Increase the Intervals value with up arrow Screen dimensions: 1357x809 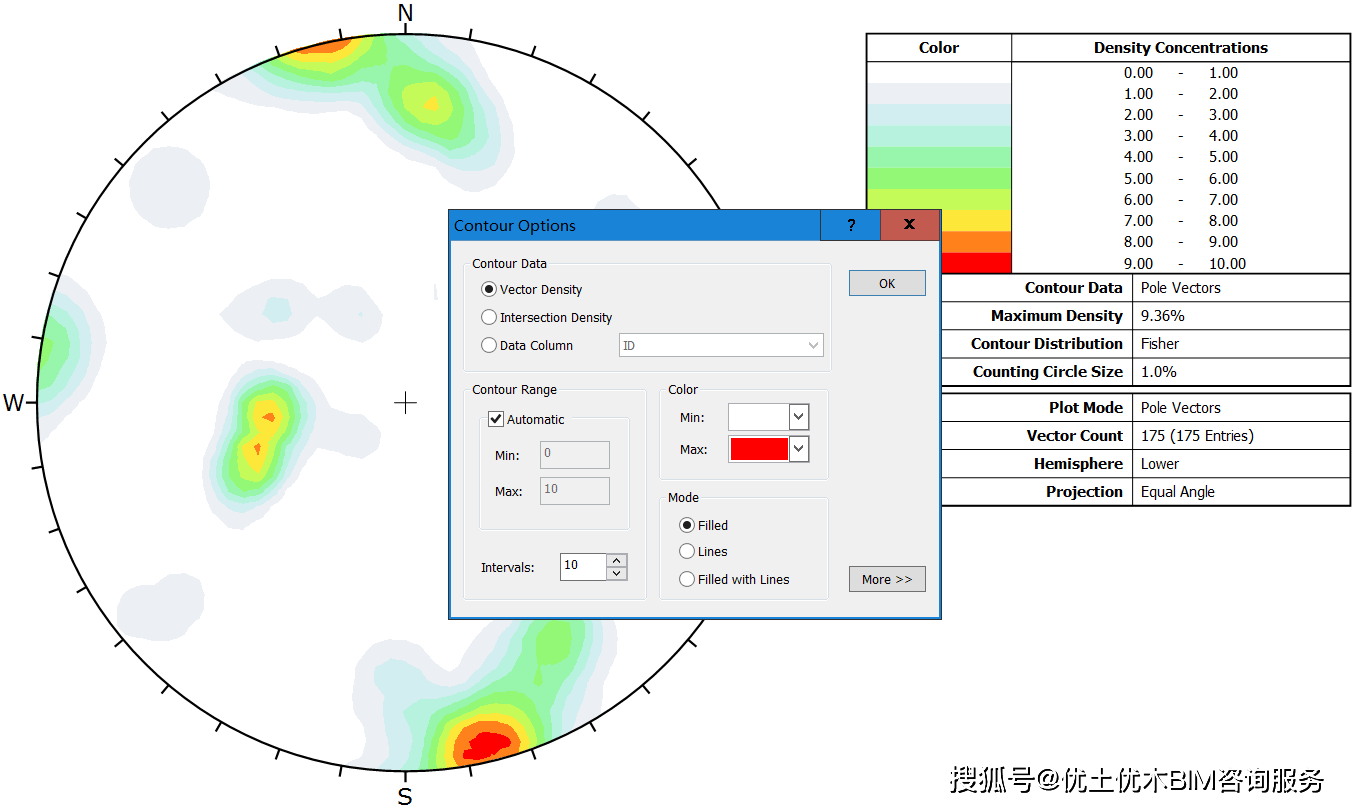[x=617, y=560]
